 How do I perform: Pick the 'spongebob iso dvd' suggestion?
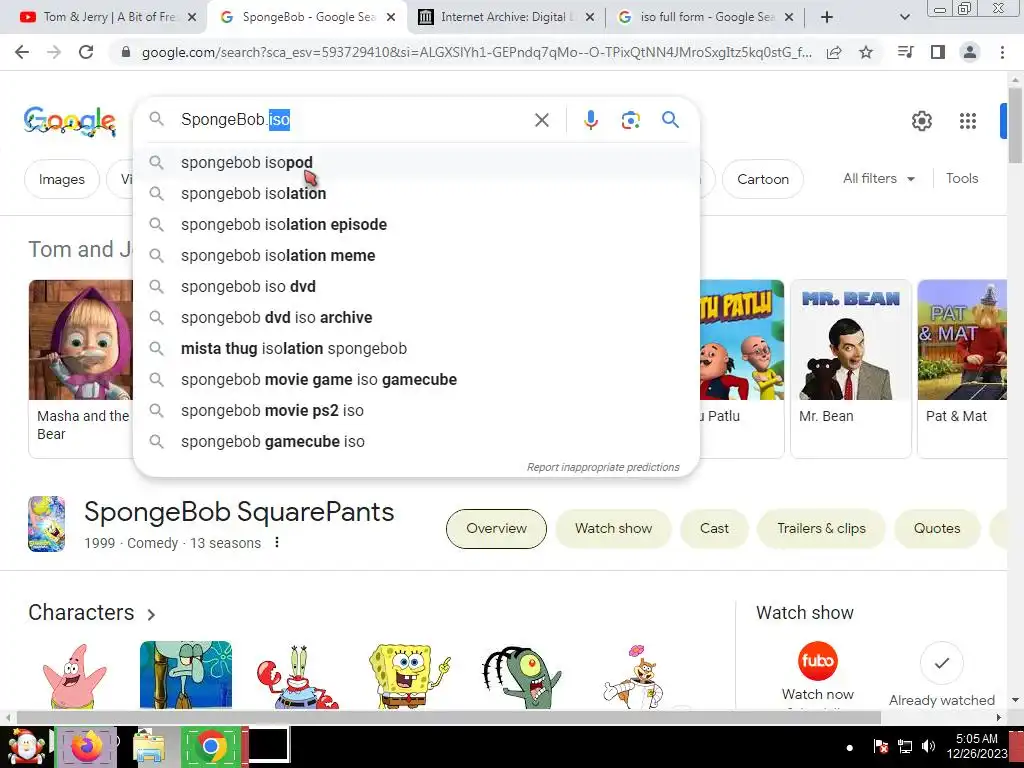pyautogui.click(x=416, y=286)
